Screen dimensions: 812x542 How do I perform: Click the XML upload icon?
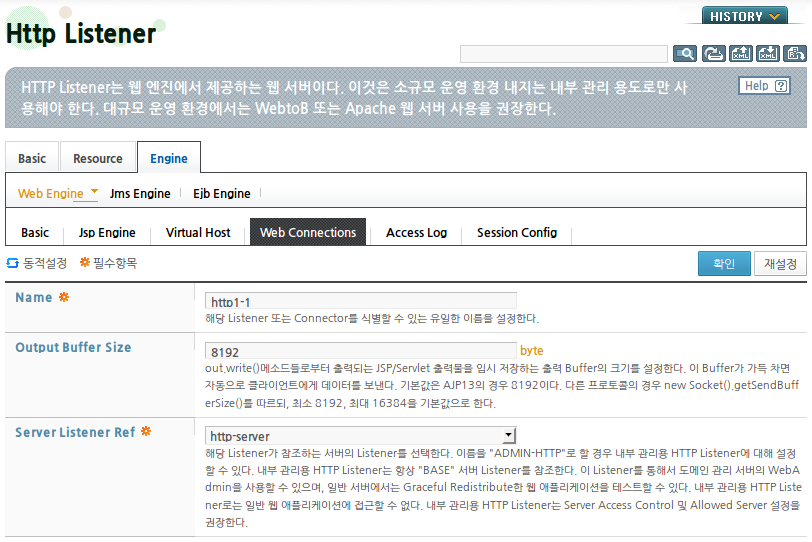point(741,53)
